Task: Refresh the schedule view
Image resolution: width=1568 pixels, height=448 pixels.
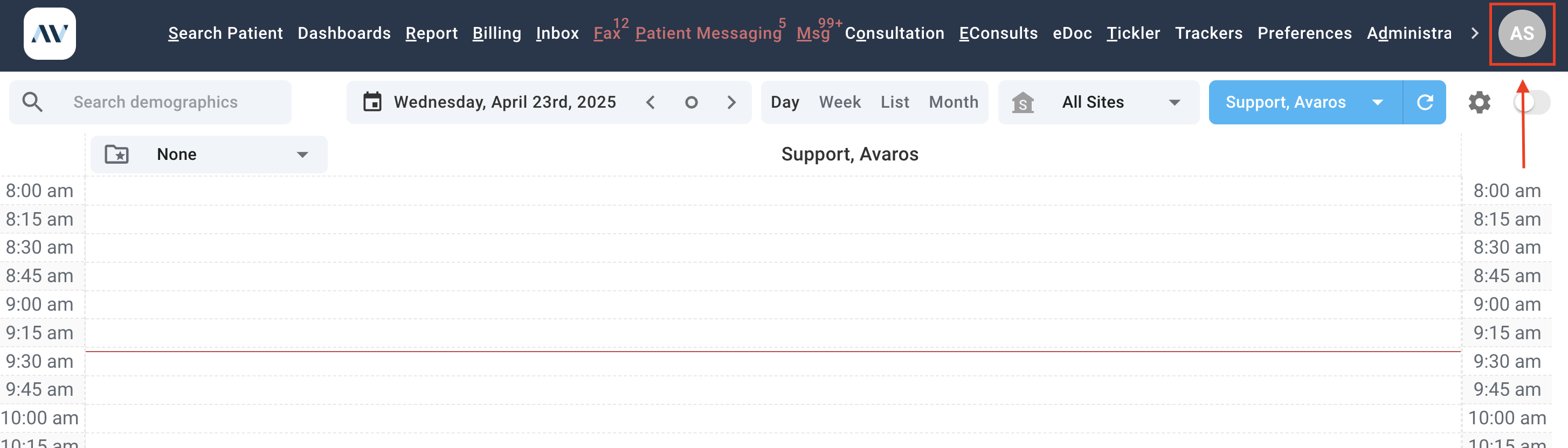Action: 1424,102
